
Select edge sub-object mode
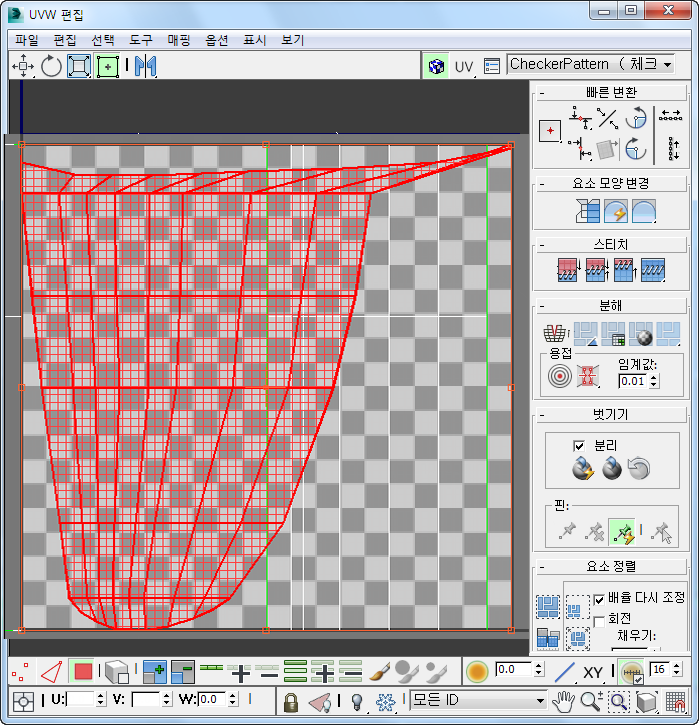pos(51,672)
